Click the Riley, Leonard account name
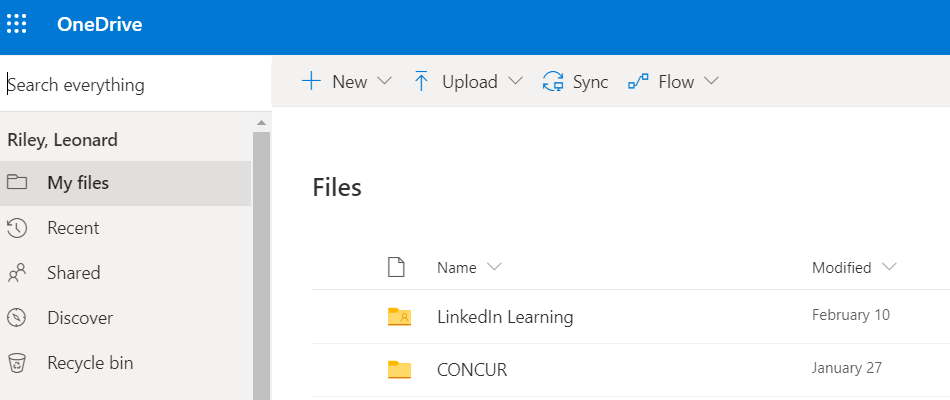Screen dimensions: 950x400 coord(62,141)
